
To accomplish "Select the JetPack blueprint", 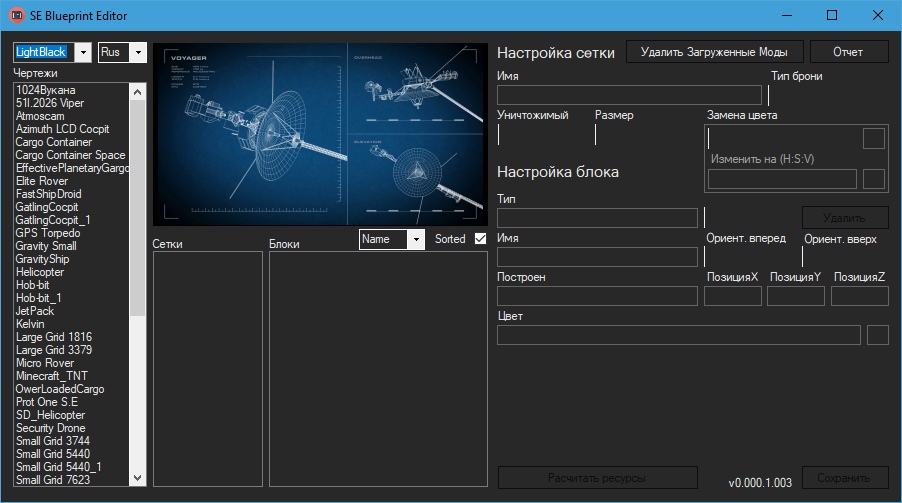I will [72, 311].
